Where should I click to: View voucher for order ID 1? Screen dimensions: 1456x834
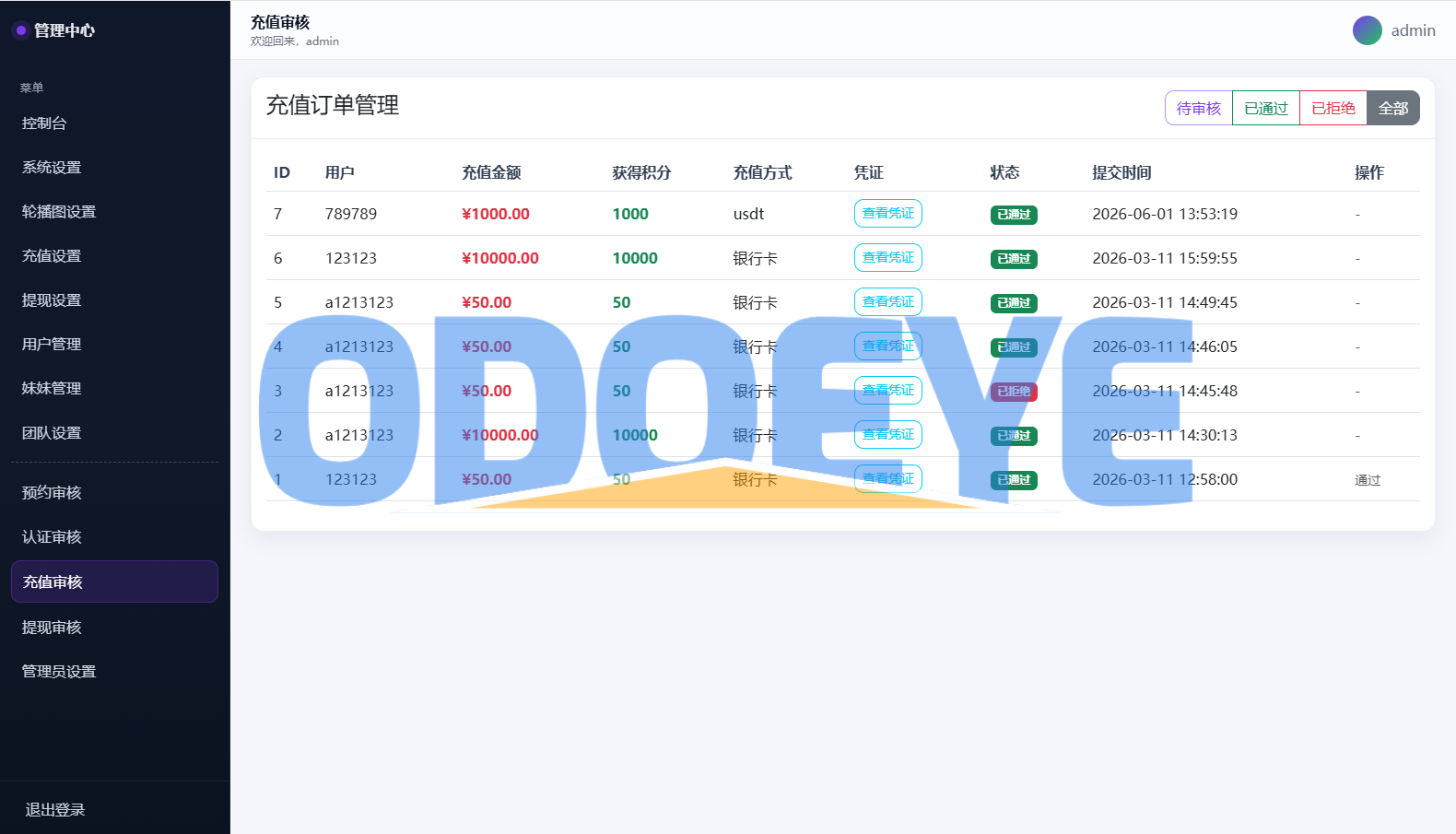point(888,478)
